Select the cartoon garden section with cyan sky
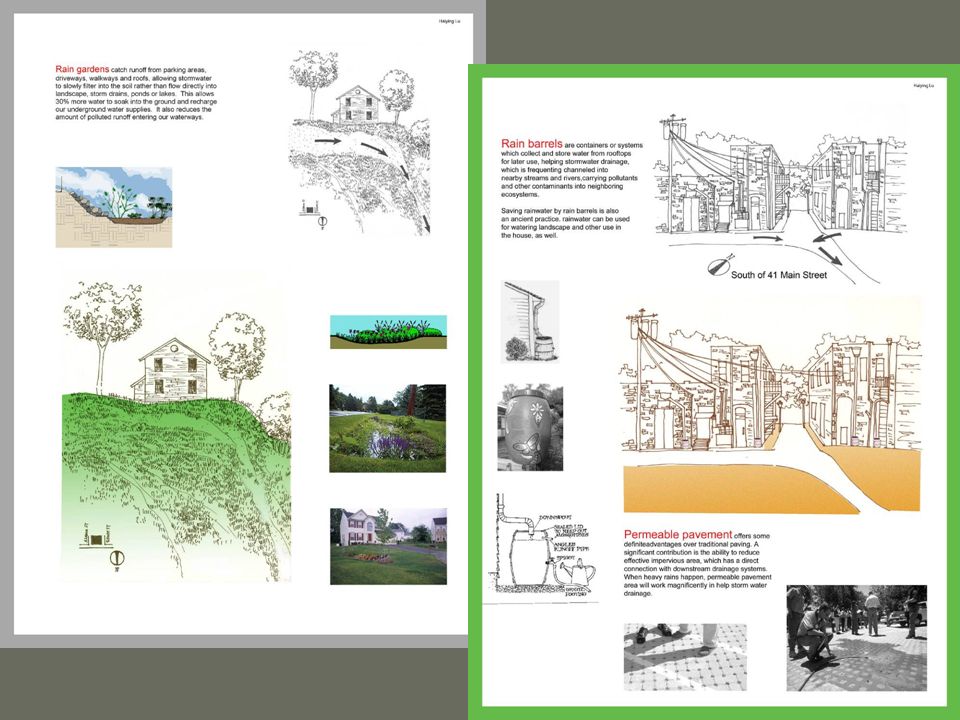This screenshot has height=720, width=960. [388, 332]
